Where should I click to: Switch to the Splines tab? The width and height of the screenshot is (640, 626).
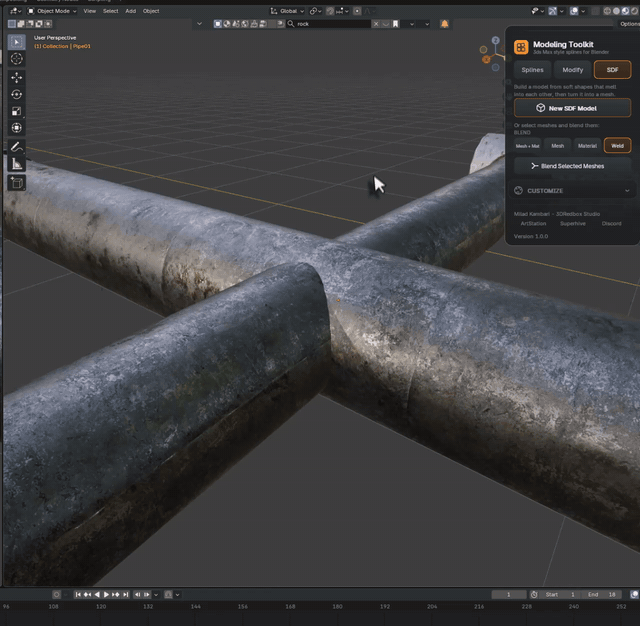coord(532,70)
